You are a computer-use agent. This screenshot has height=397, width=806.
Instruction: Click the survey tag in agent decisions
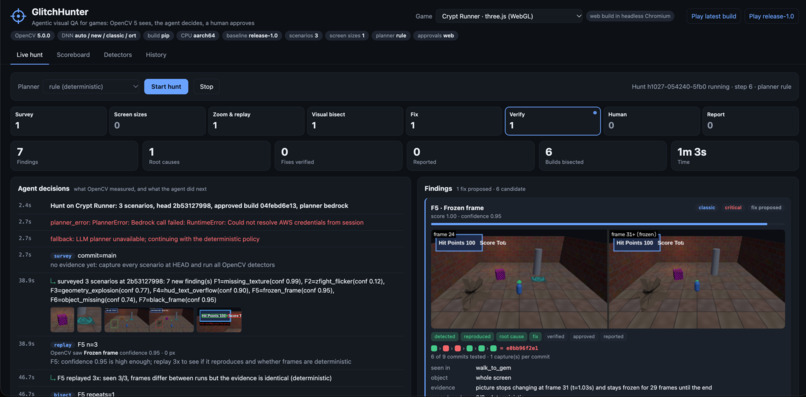point(62,256)
